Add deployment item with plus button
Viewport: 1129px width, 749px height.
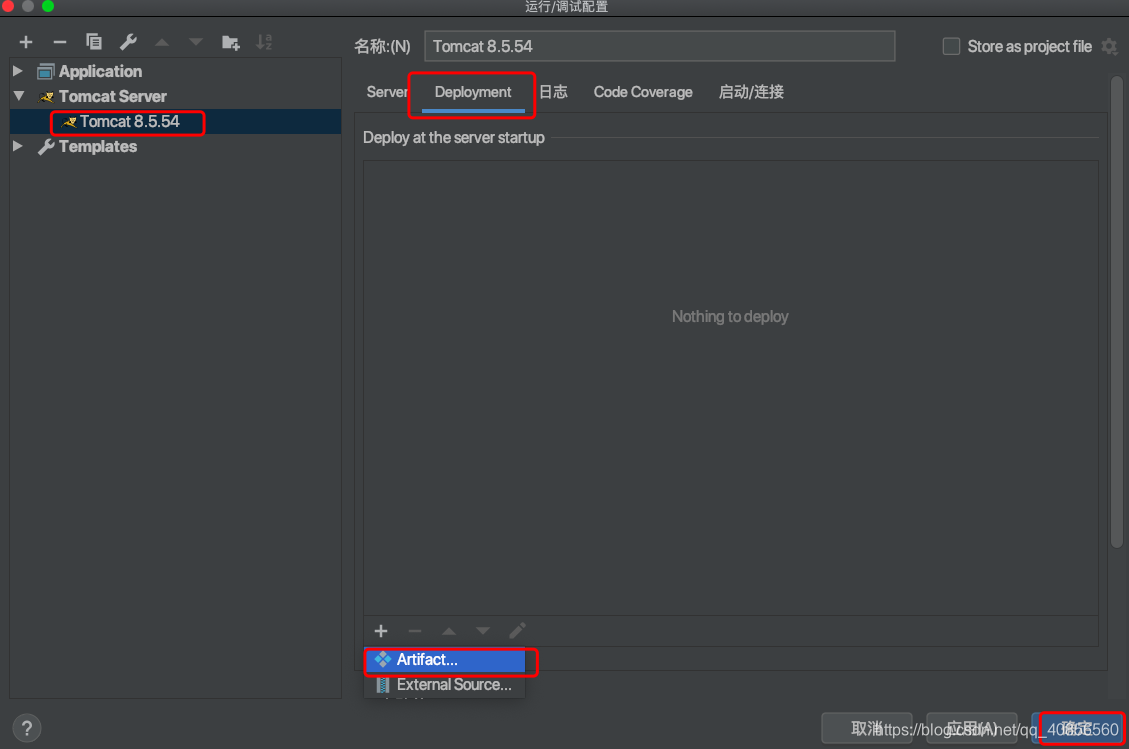[381, 632]
